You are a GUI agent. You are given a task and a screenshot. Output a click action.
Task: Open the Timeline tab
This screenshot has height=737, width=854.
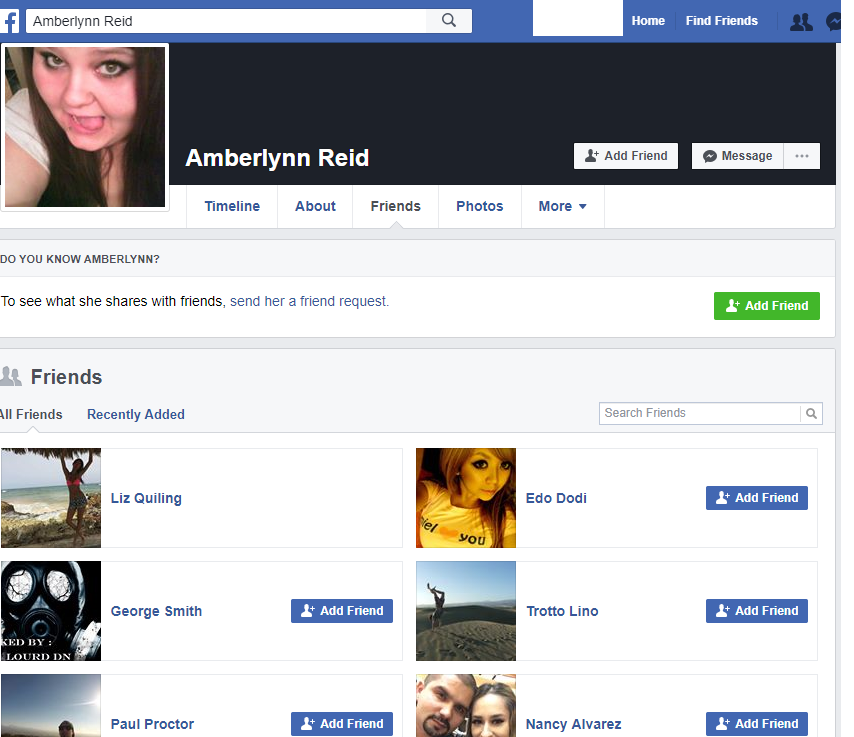click(x=232, y=206)
